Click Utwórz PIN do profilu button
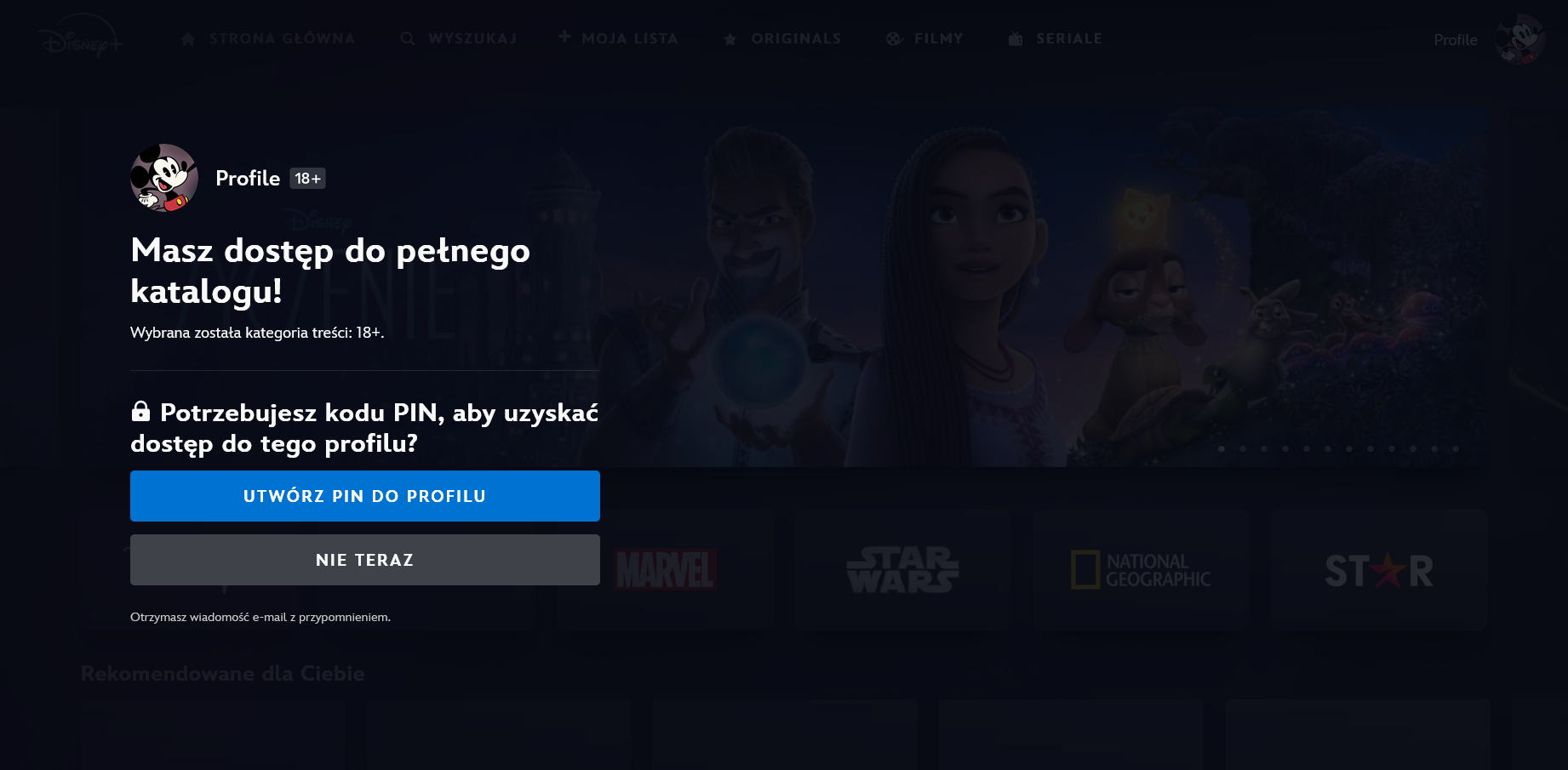 pos(365,496)
